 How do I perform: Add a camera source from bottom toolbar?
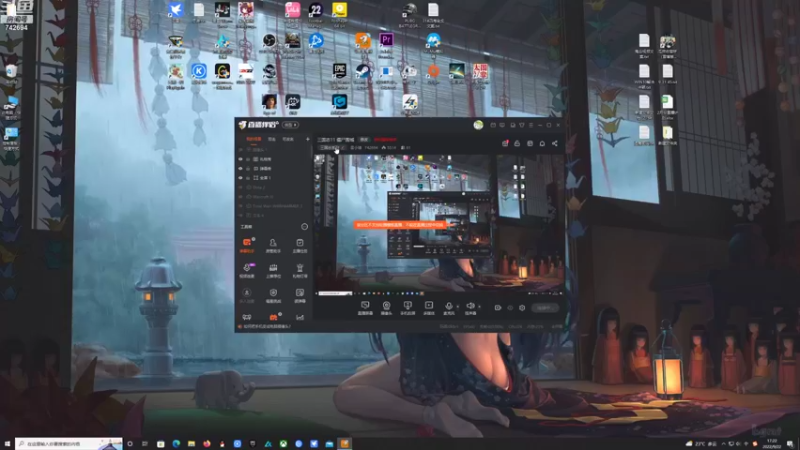coord(386,307)
